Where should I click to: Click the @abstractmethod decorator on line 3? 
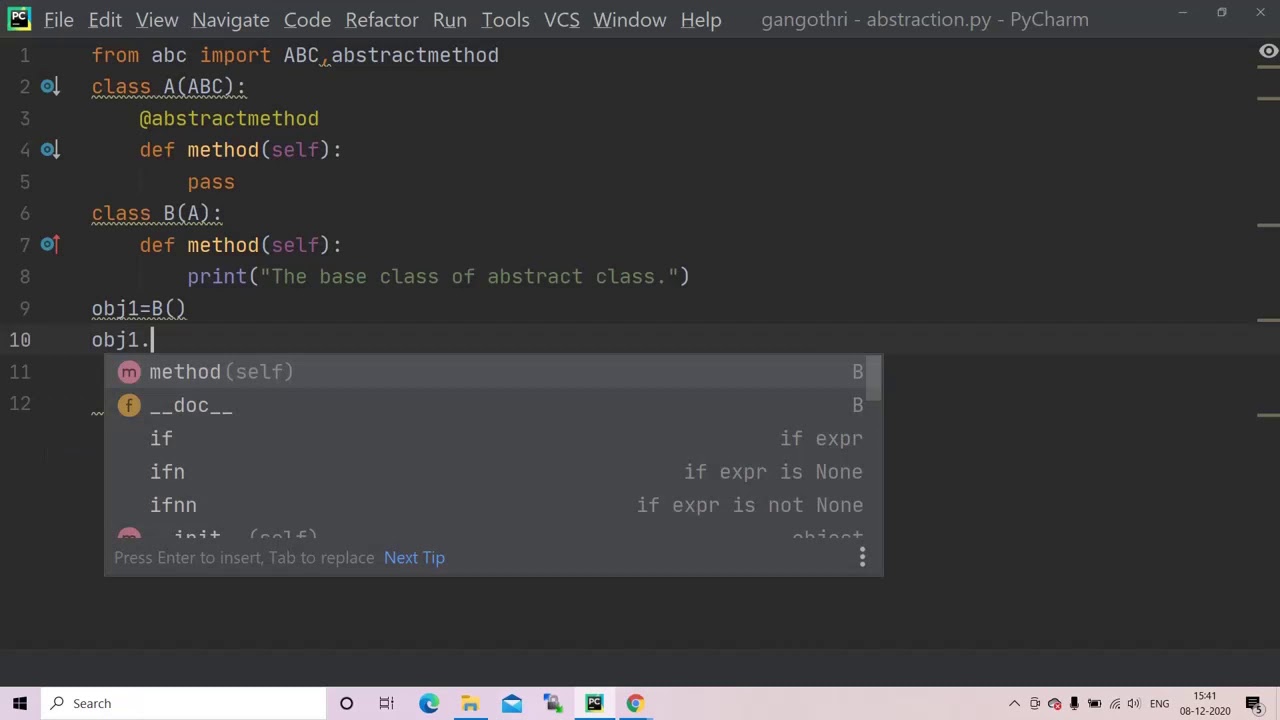tap(229, 119)
